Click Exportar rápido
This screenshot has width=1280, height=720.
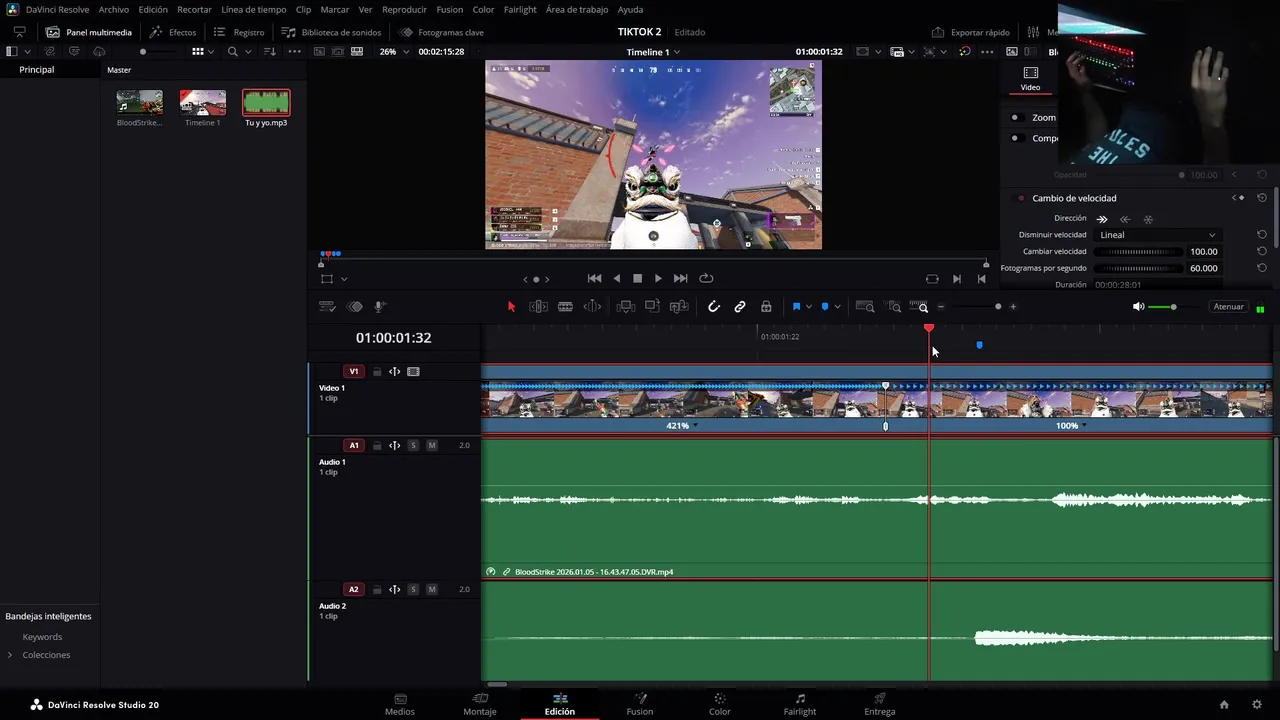[x=970, y=32]
